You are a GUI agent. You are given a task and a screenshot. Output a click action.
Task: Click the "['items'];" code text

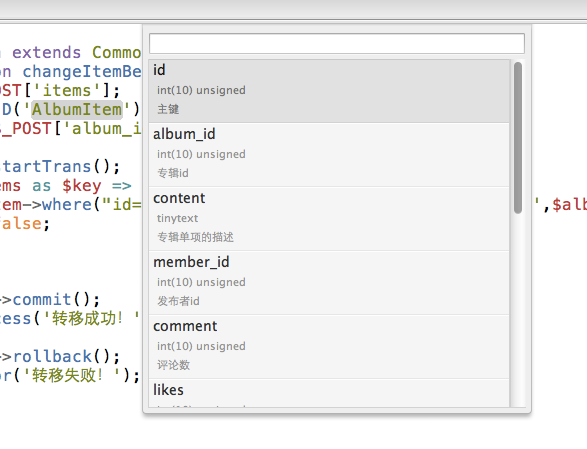click(x=72, y=91)
